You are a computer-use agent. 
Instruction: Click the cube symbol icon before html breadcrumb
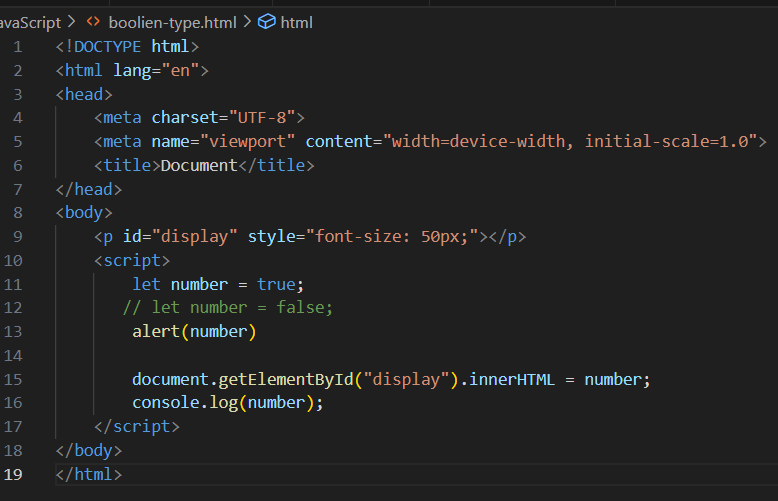pos(266,21)
